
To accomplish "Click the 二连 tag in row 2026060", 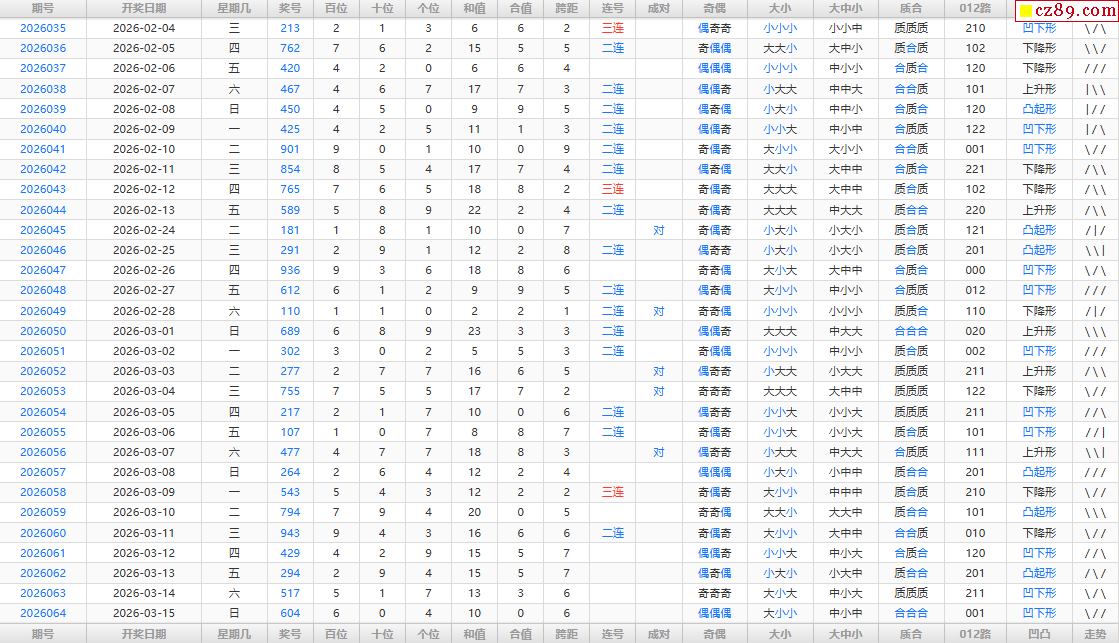I will point(612,533).
